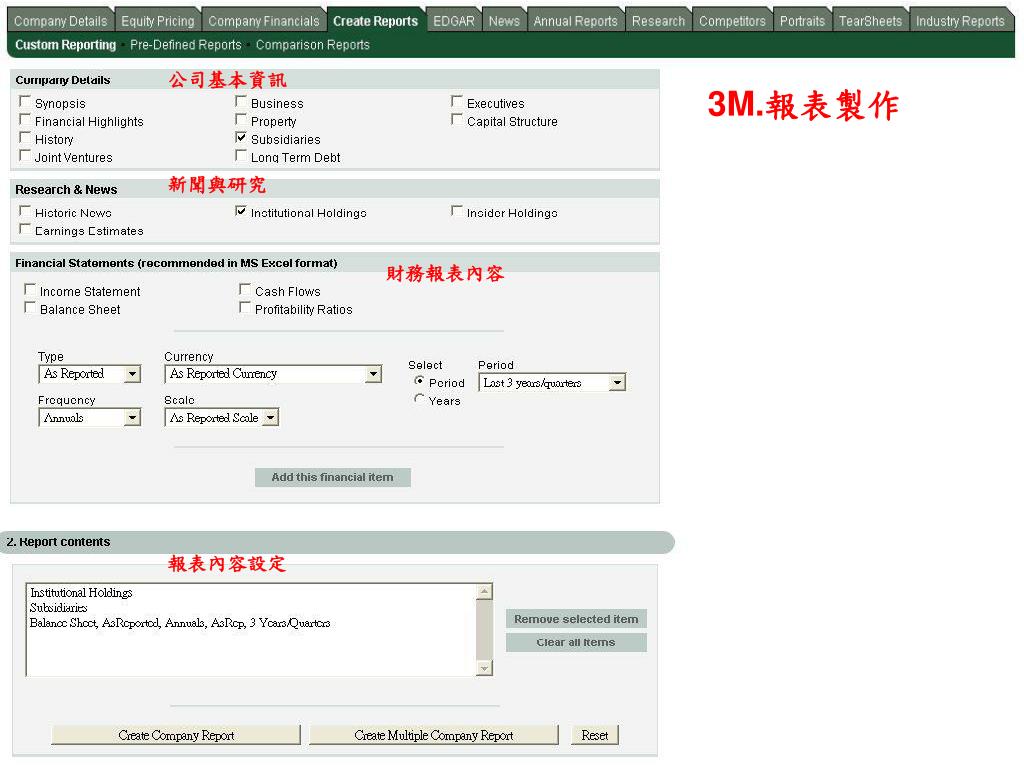Click Create Company Report button

click(x=176, y=735)
